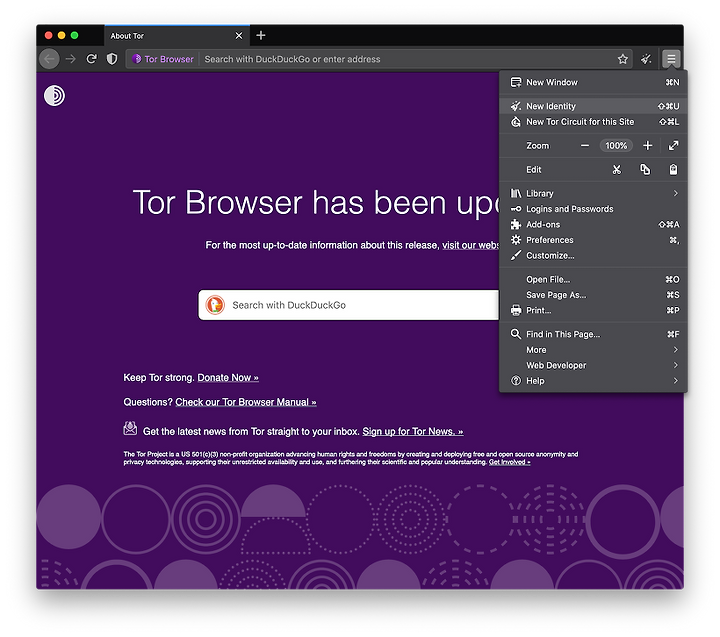Select New Window menu entry
The image size is (720, 637).
point(593,82)
